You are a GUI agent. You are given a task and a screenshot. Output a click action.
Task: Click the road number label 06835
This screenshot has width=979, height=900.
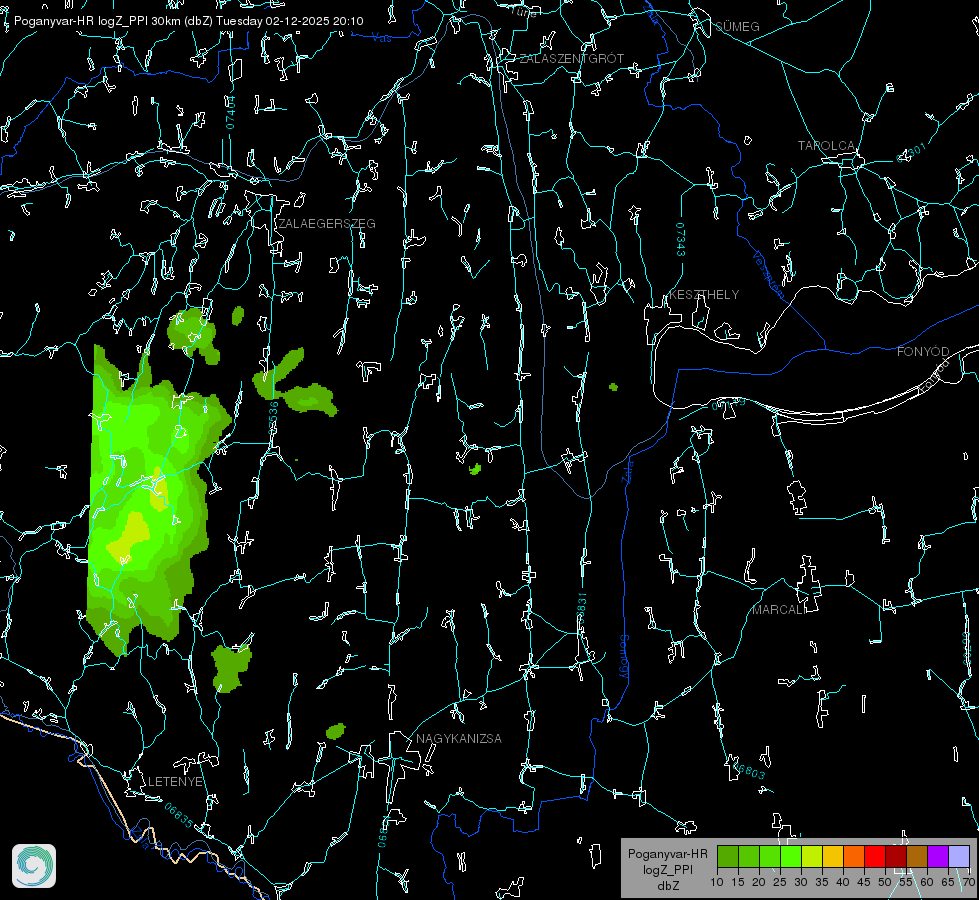click(x=179, y=816)
